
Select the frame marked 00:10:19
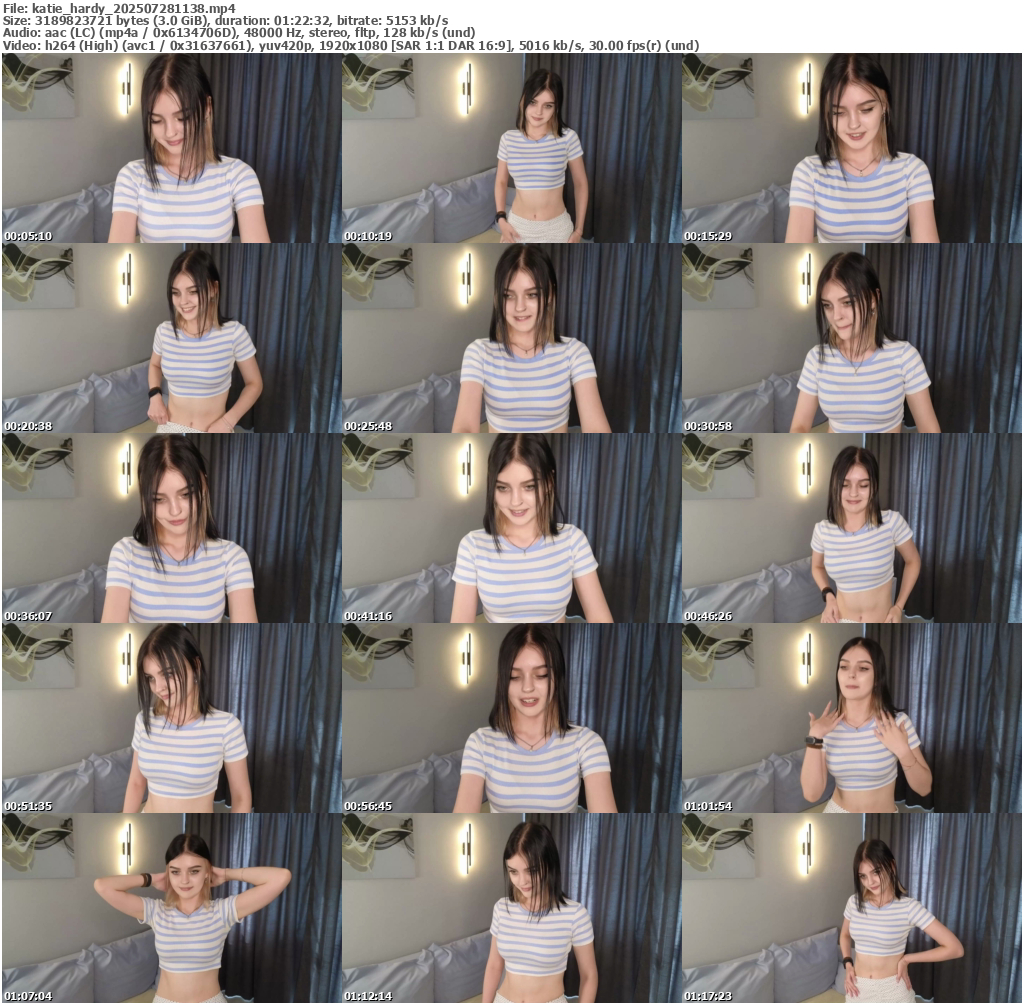(511, 148)
